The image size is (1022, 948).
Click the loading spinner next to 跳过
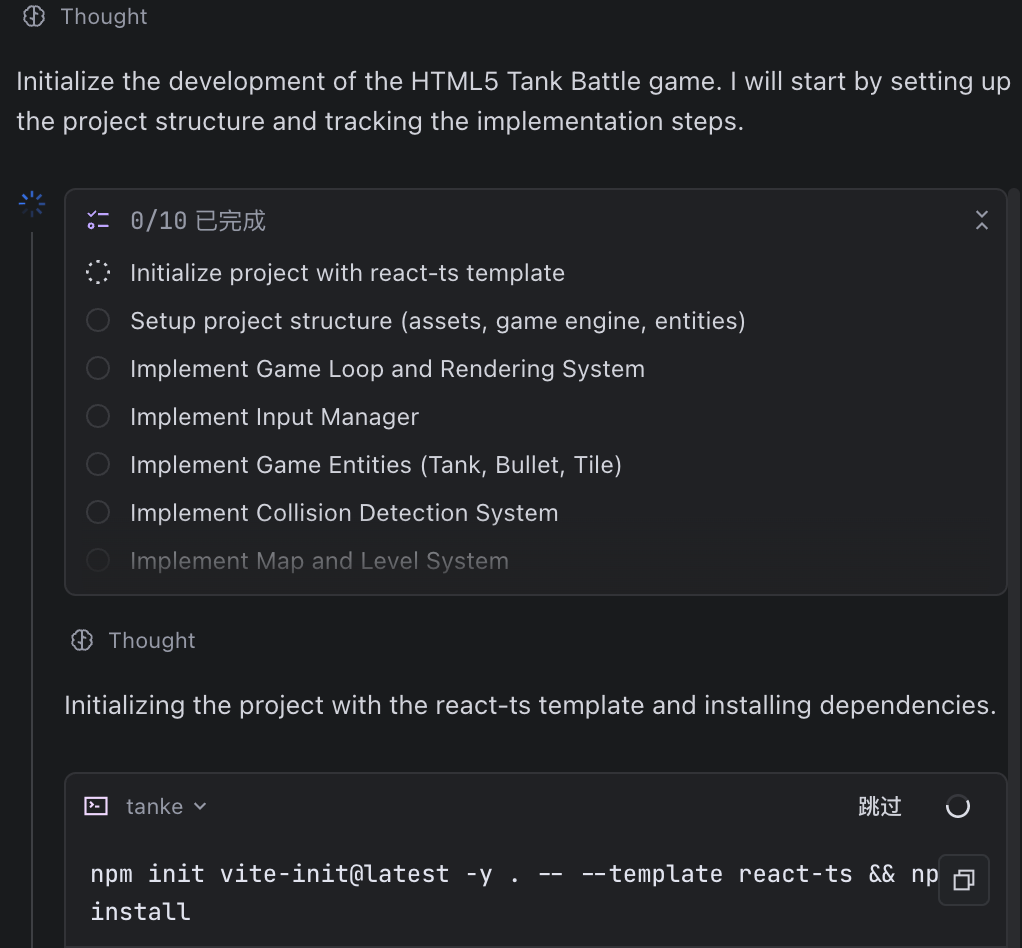point(958,806)
